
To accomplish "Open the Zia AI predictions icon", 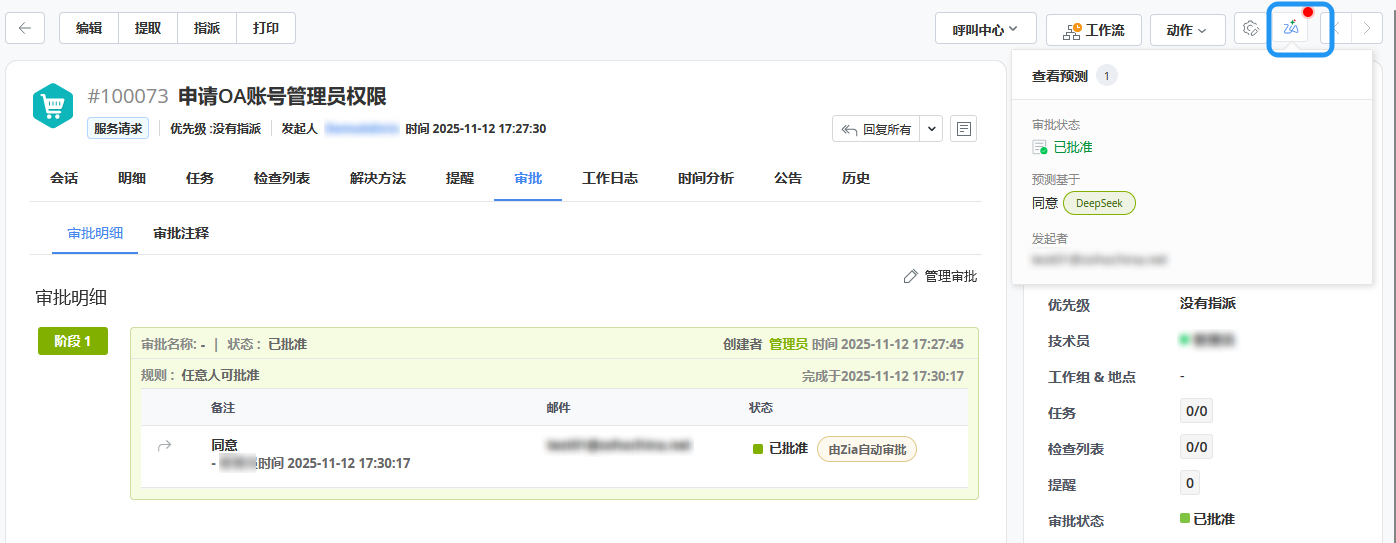I will [x=1291, y=29].
